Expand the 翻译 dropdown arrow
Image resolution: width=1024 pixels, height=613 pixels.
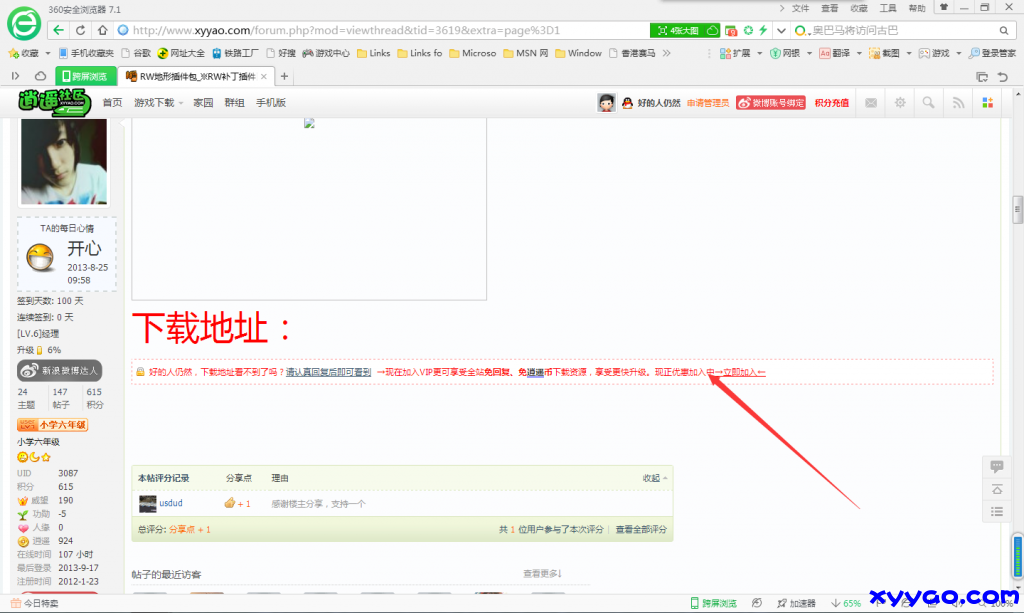pyautogui.click(x=858, y=53)
